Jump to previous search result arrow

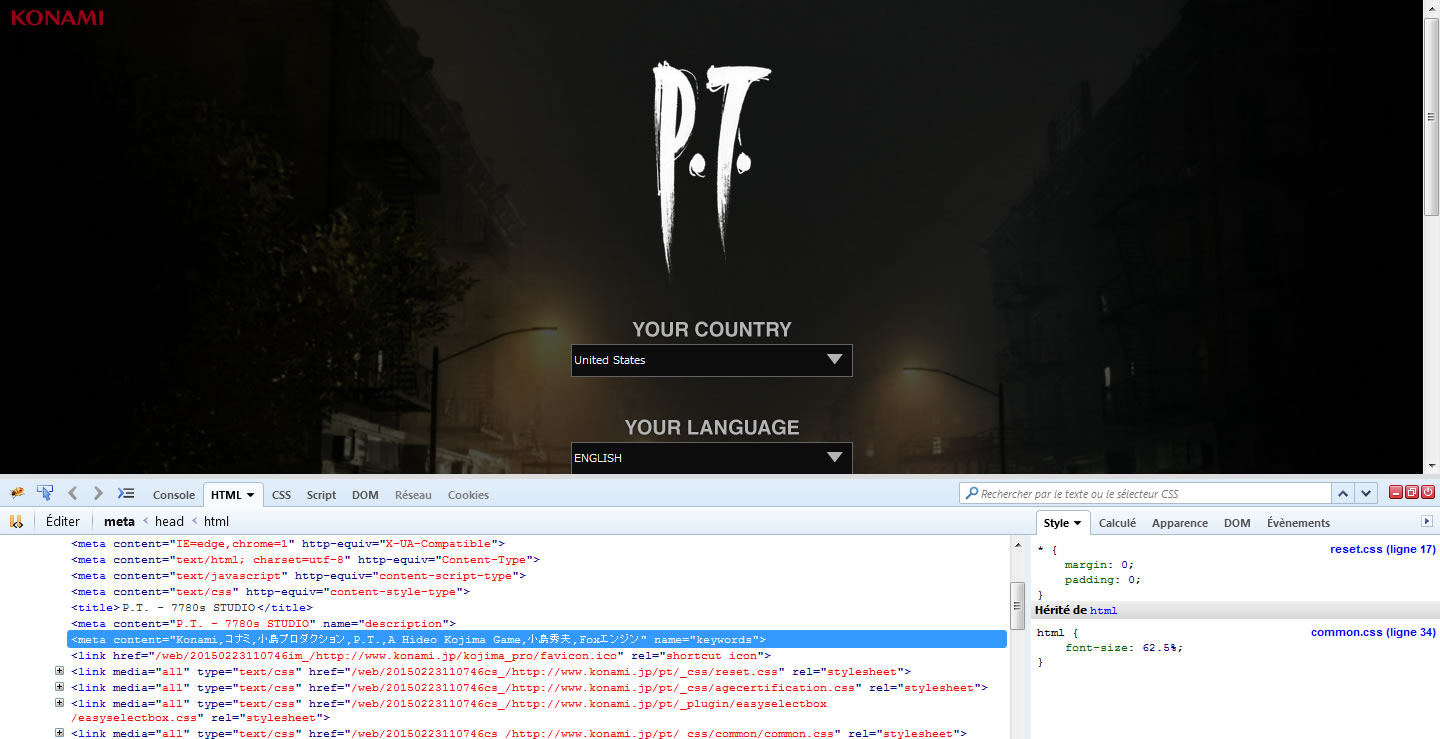click(1344, 494)
